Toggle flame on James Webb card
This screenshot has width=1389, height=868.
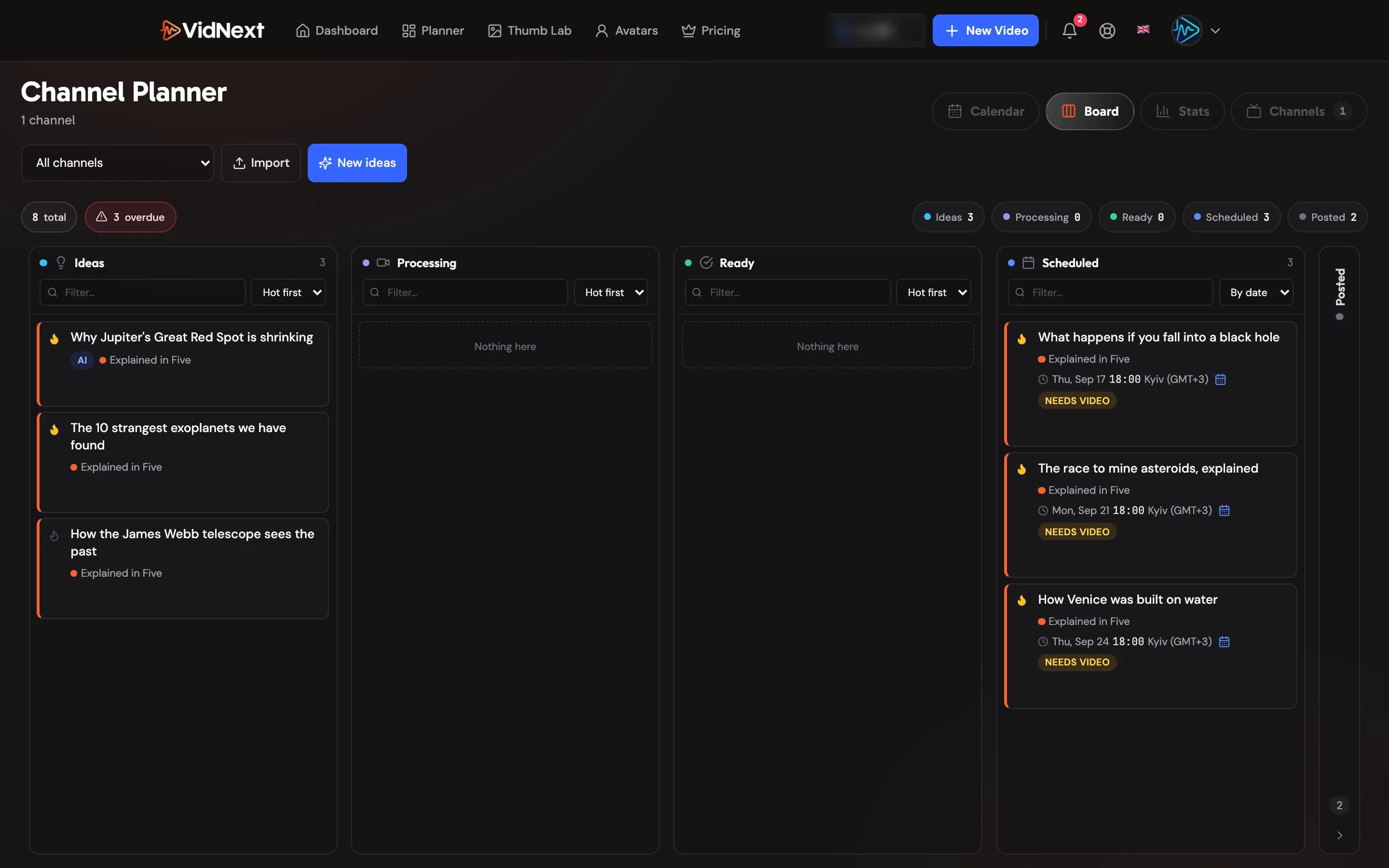click(54, 536)
